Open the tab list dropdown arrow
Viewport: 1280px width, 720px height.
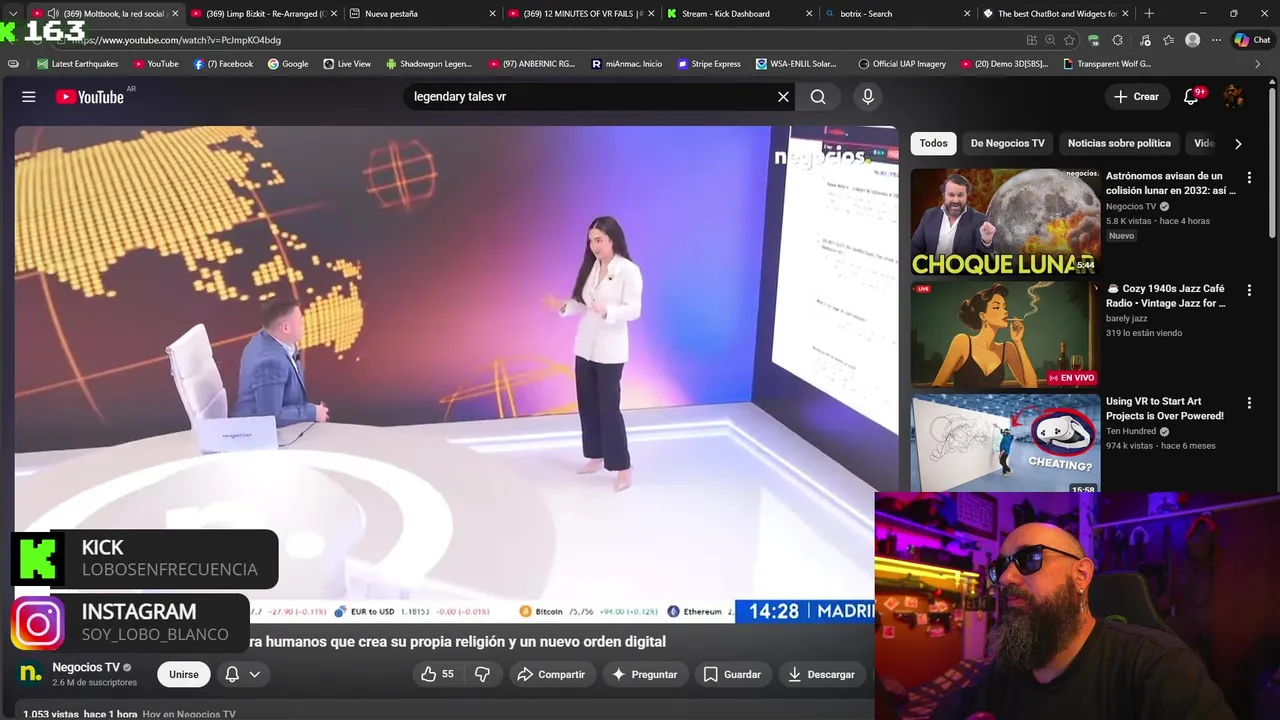pyautogui.click(x=12, y=13)
